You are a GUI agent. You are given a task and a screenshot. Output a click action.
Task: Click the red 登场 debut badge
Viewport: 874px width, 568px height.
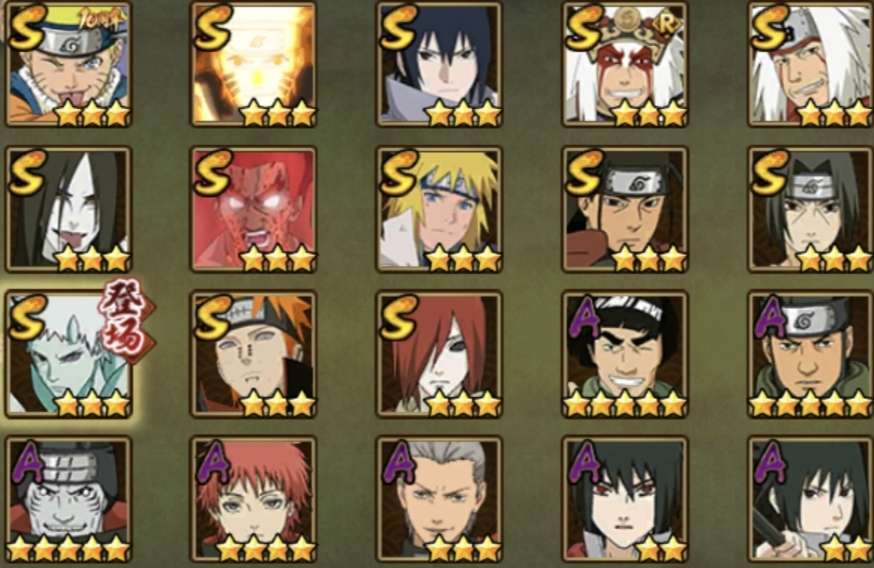click(127, 321)
